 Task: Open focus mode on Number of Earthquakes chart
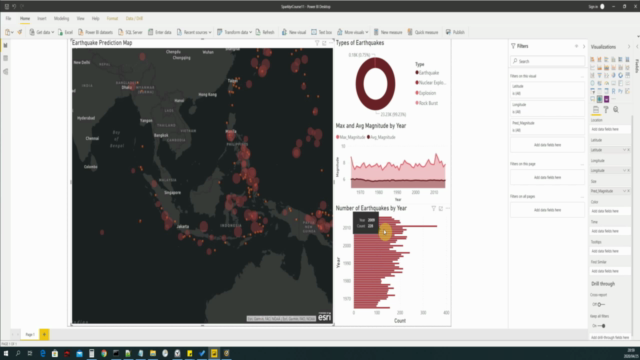(440, 208)
